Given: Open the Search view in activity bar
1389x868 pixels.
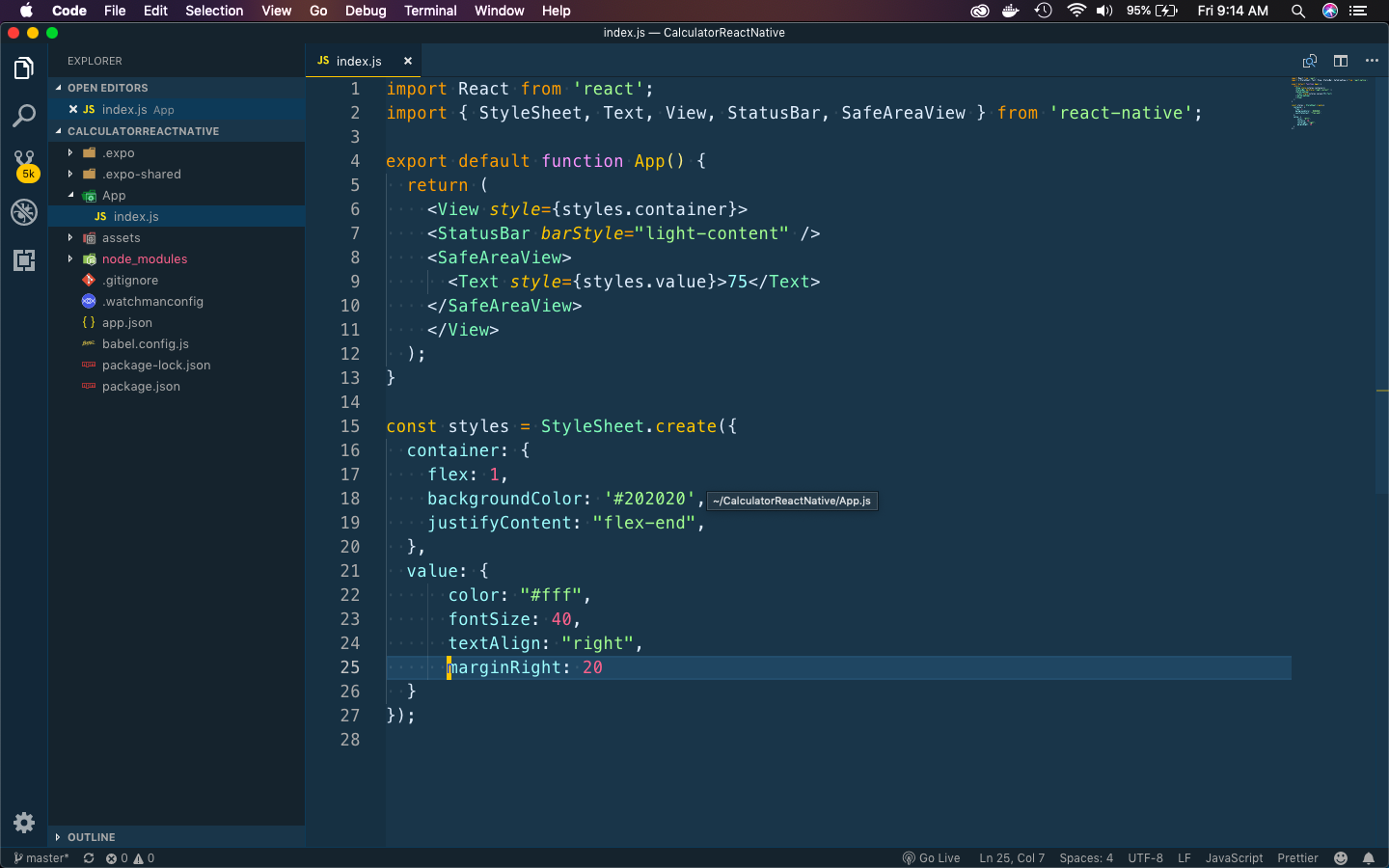Looking at the screenshot, I should click(24, 117).
